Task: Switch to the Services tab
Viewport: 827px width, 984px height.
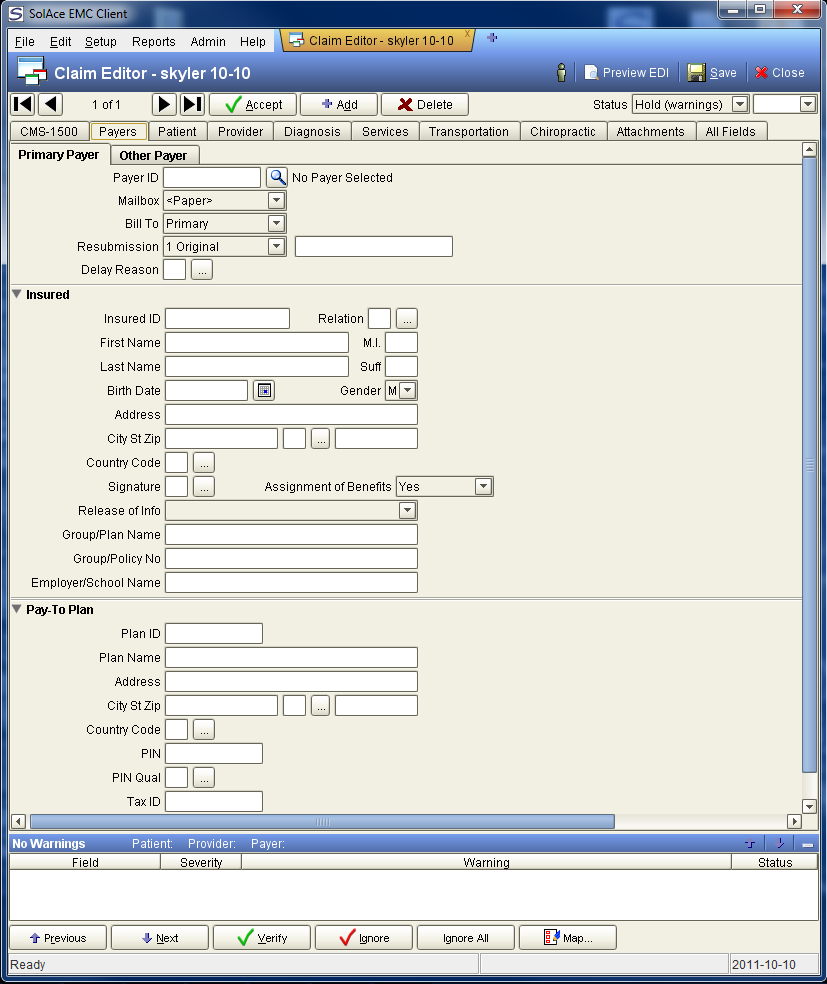Action: (x=385, y=132)
